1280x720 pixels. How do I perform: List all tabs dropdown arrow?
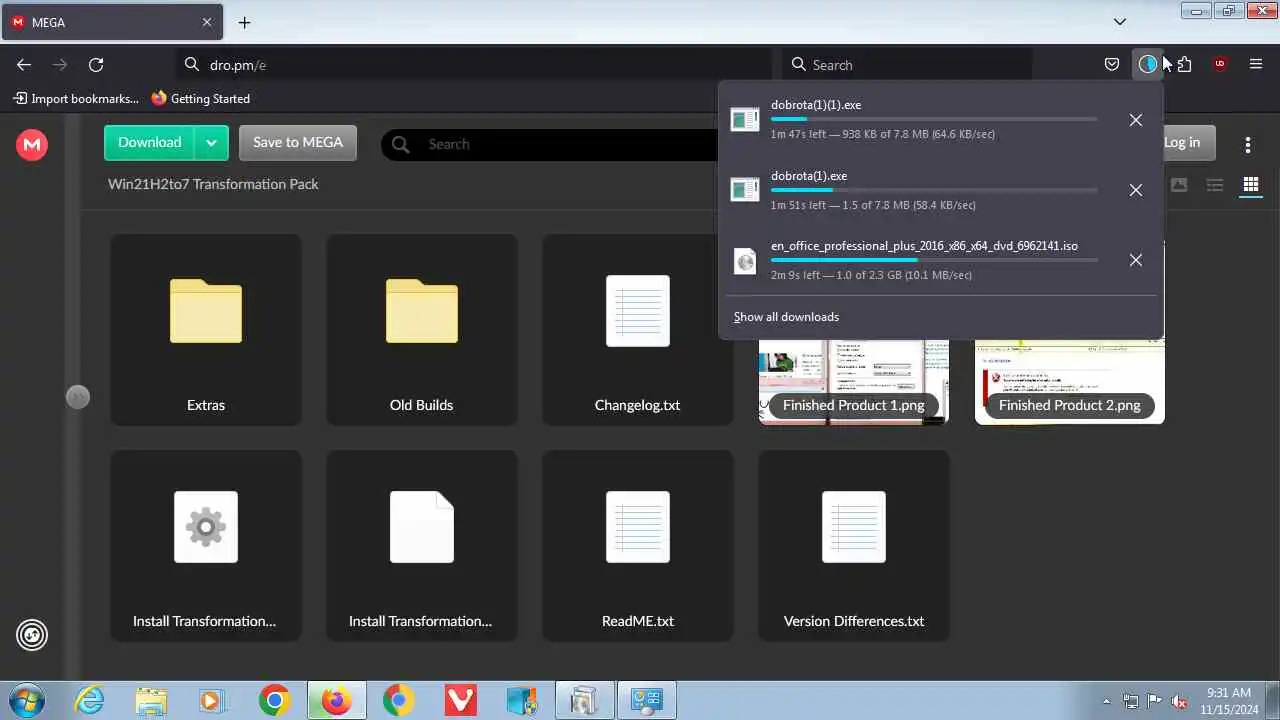click(1120, 22)
